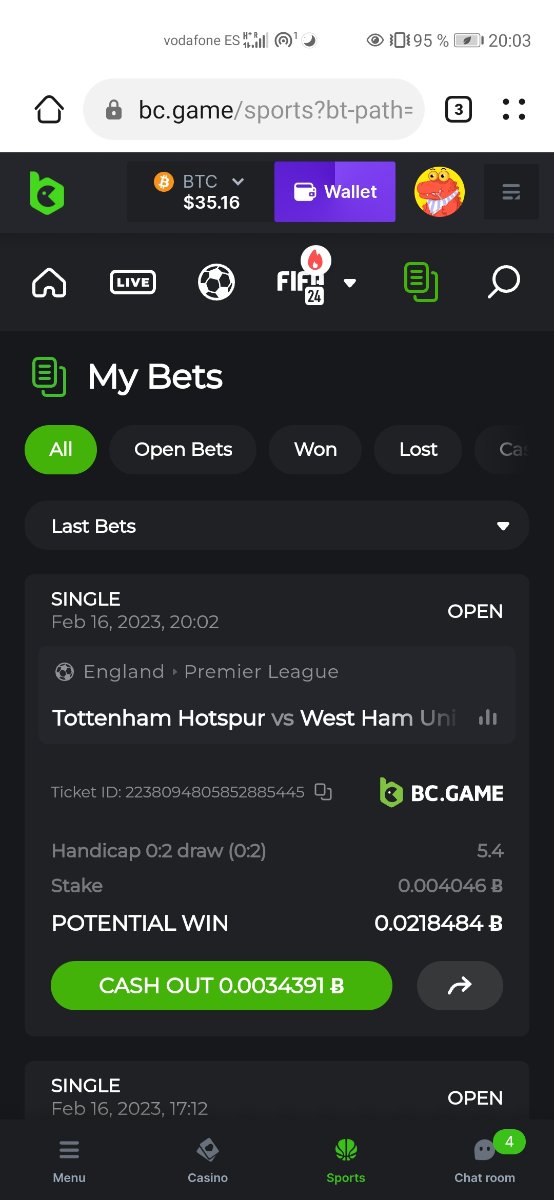Select the Lost filter tab
The width and height of the screenshot is (554, 1200).
(418, 450)
